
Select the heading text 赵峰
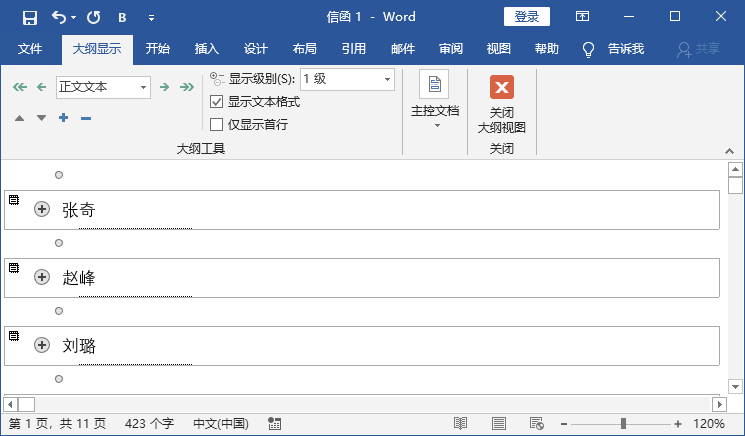[79, 278]
